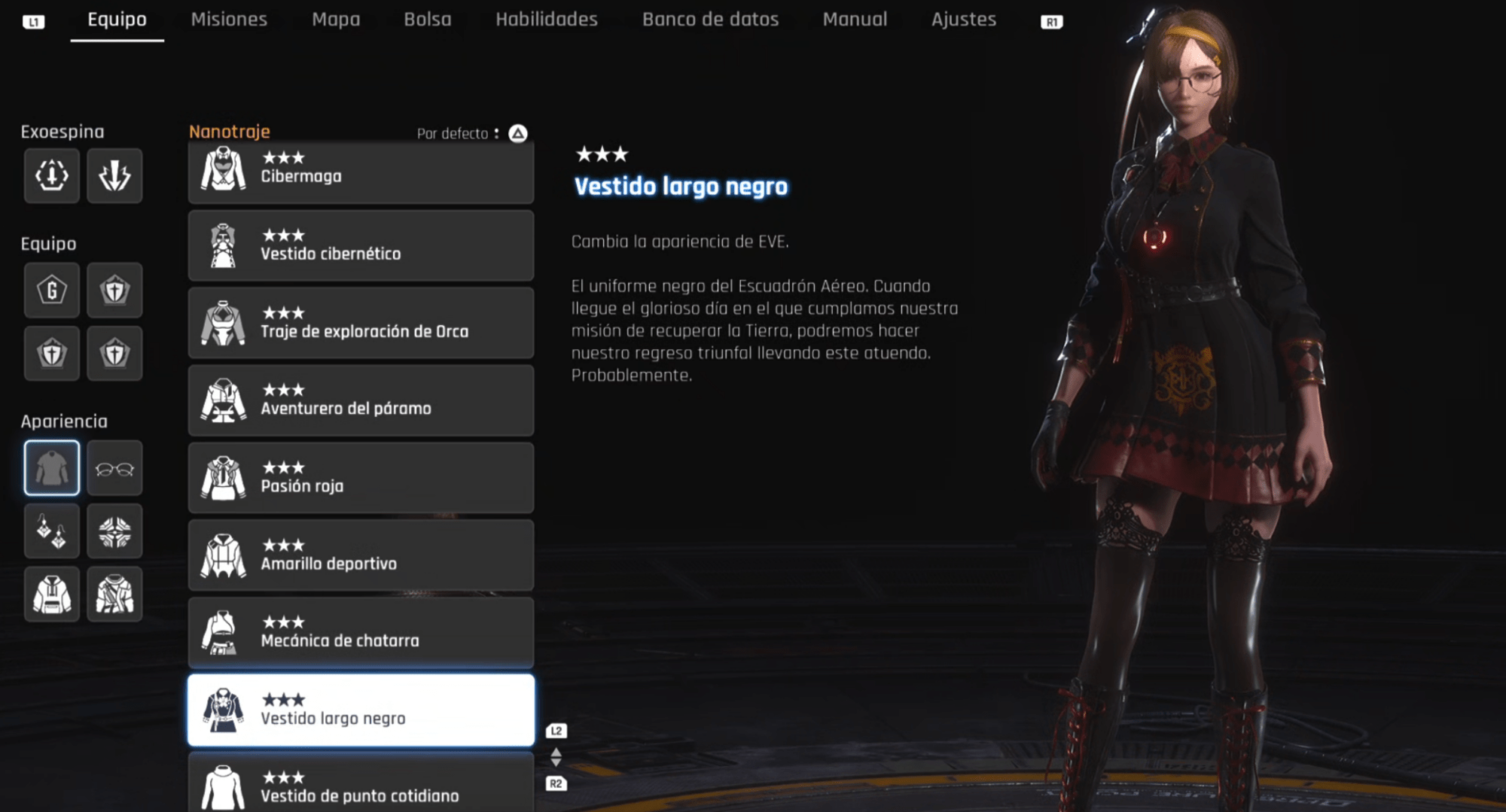Click the R2 scroll-down indicator

coord(556,783)
